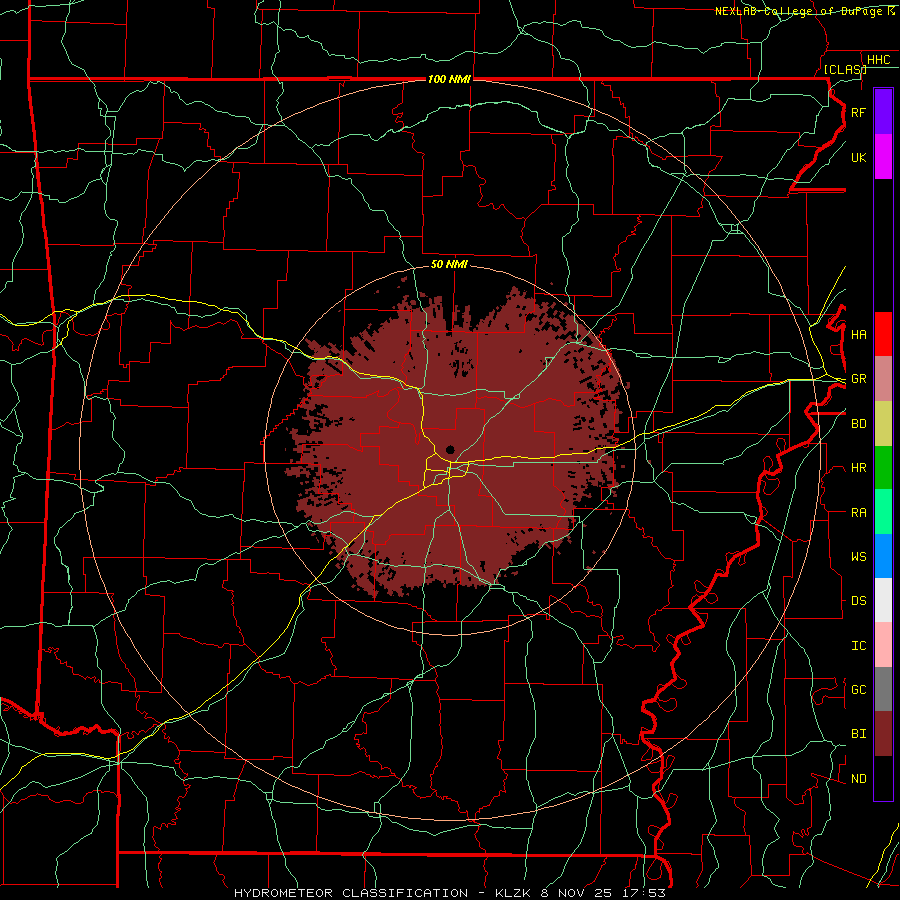Click the UK legend label

pyautogui.click(x=858, y=157)
